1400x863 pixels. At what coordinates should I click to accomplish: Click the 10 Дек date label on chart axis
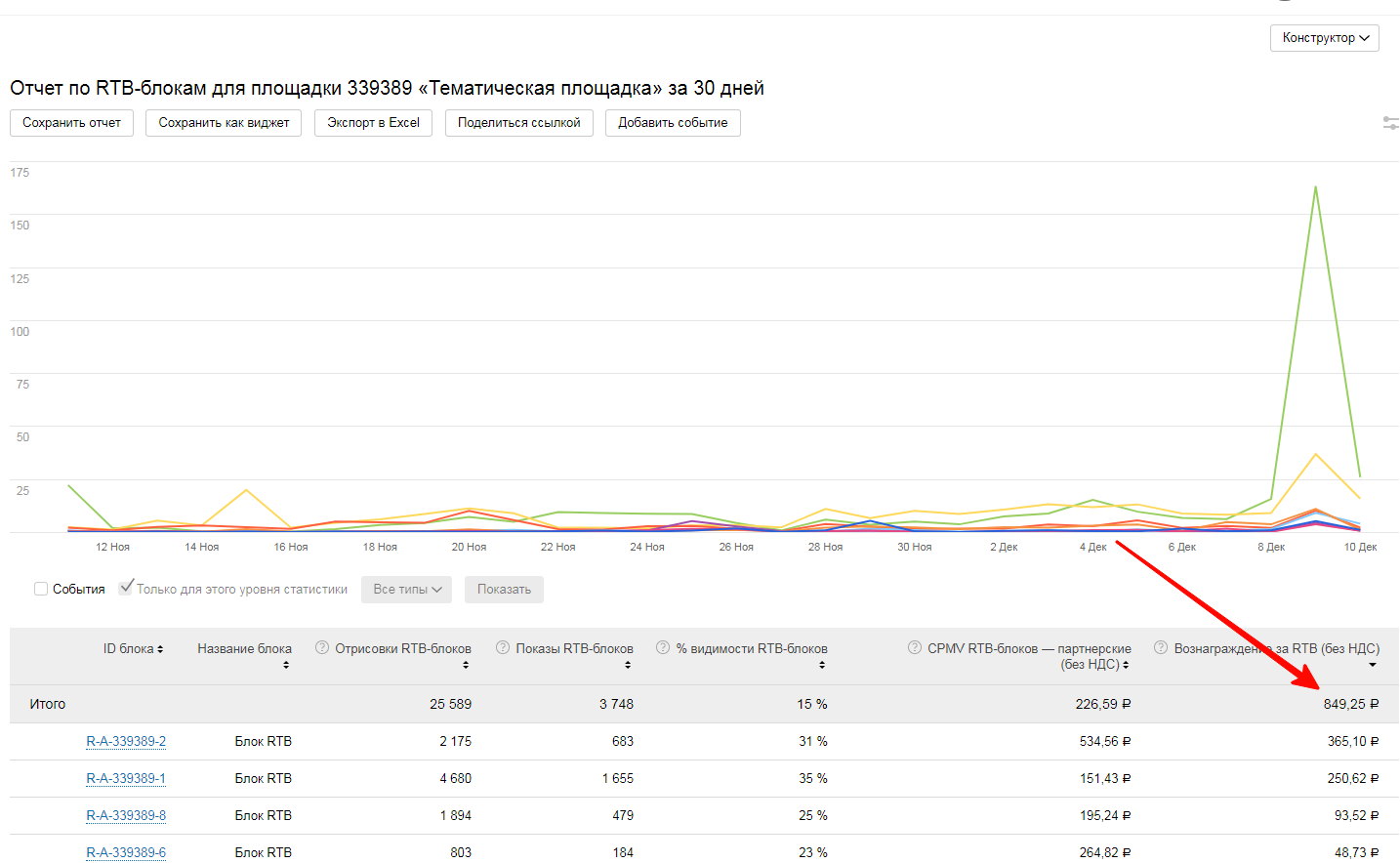pos(1360,547)
